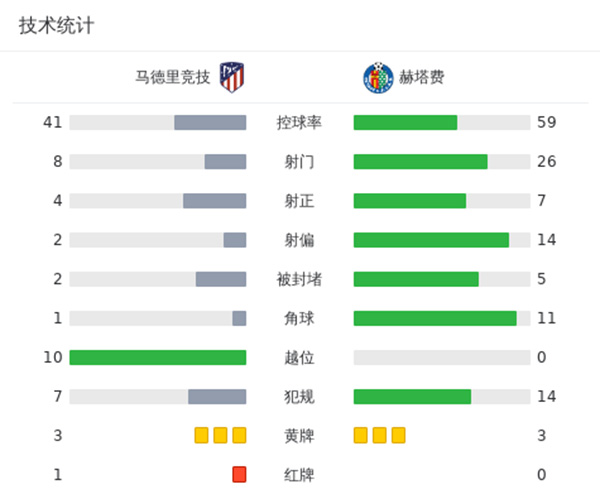This screenshot has height=494, width=600.
Task: Click the 射门 stat label
Action: tap(299, 162)
